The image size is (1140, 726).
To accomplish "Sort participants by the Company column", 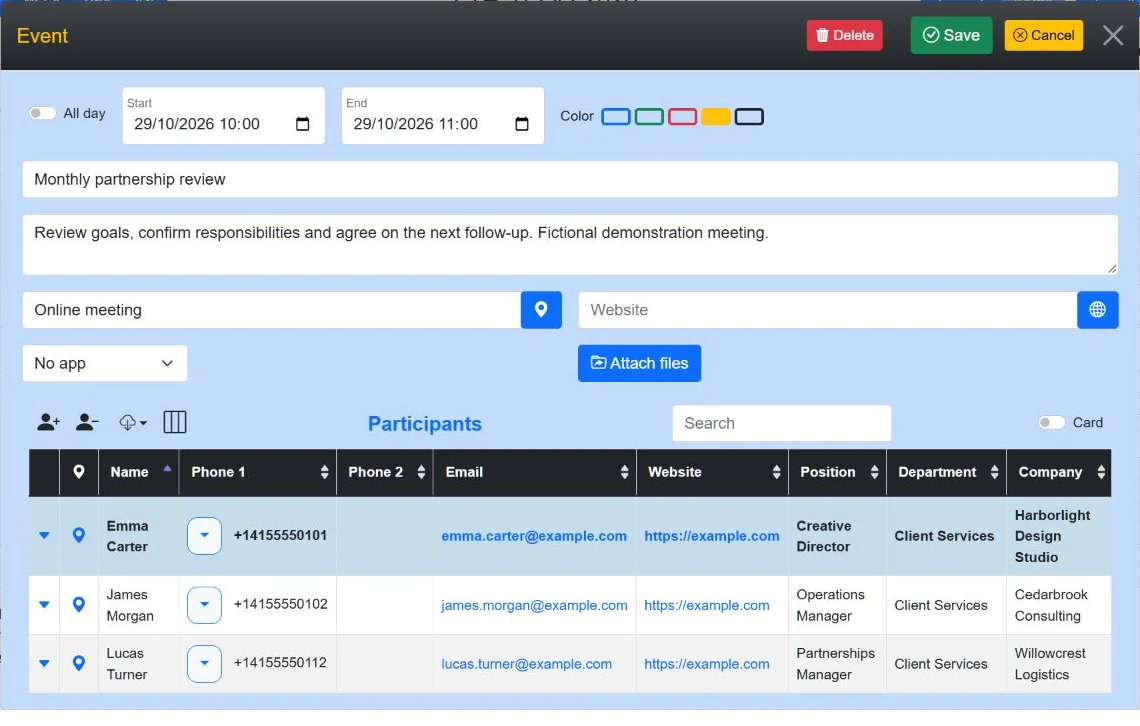I will click(x=1059, y=472).
